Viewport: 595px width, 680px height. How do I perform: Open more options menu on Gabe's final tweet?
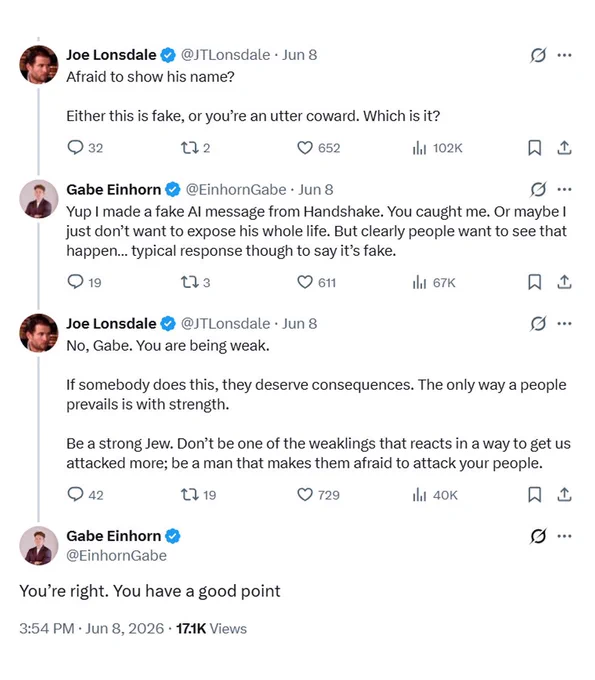click(564, 536)
